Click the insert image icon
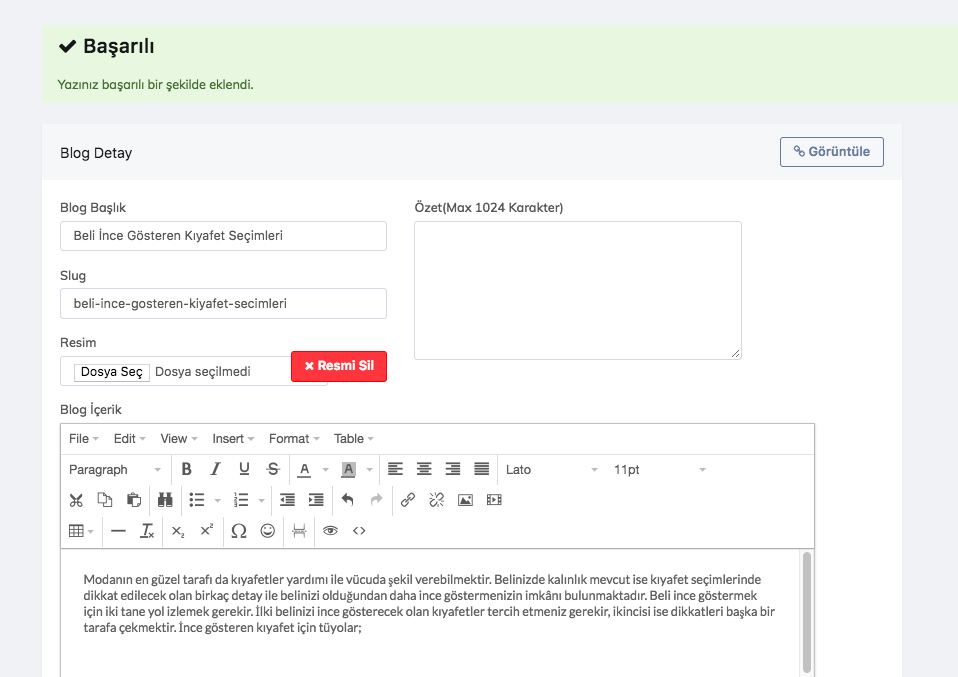Screen dimensions: 958x677 pyautogui.click(x=465, y=500)
